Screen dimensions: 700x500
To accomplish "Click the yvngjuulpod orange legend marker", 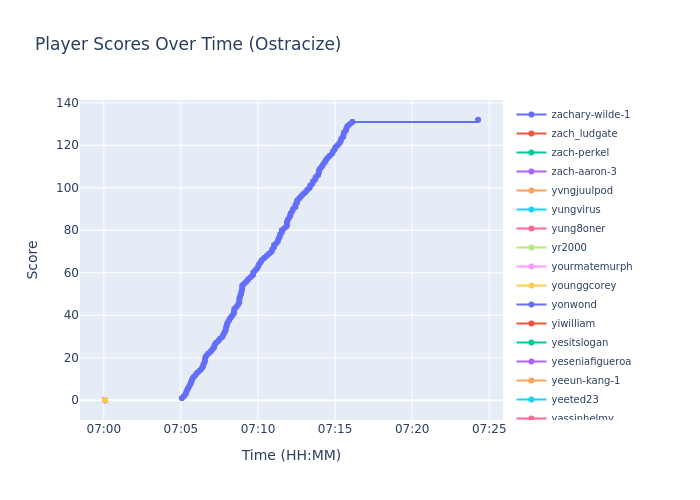I will [531, 191].
